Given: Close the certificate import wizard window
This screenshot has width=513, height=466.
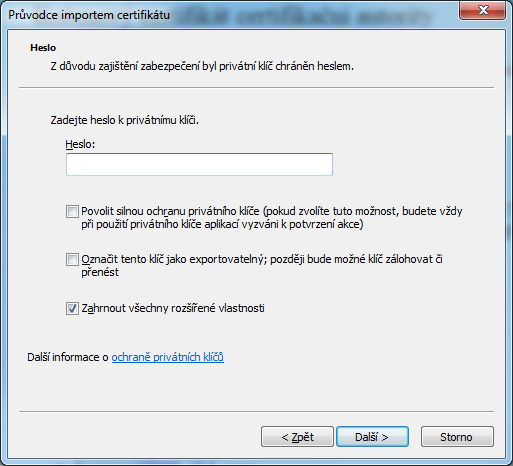Looking at the screenshot, I should 483,10.
